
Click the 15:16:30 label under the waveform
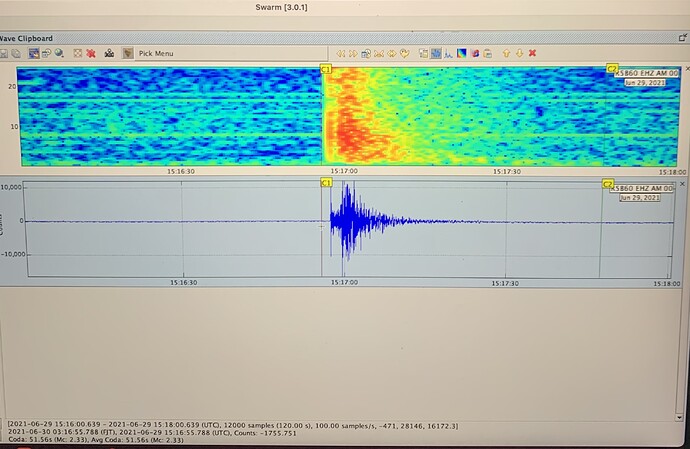pos(184,283)
